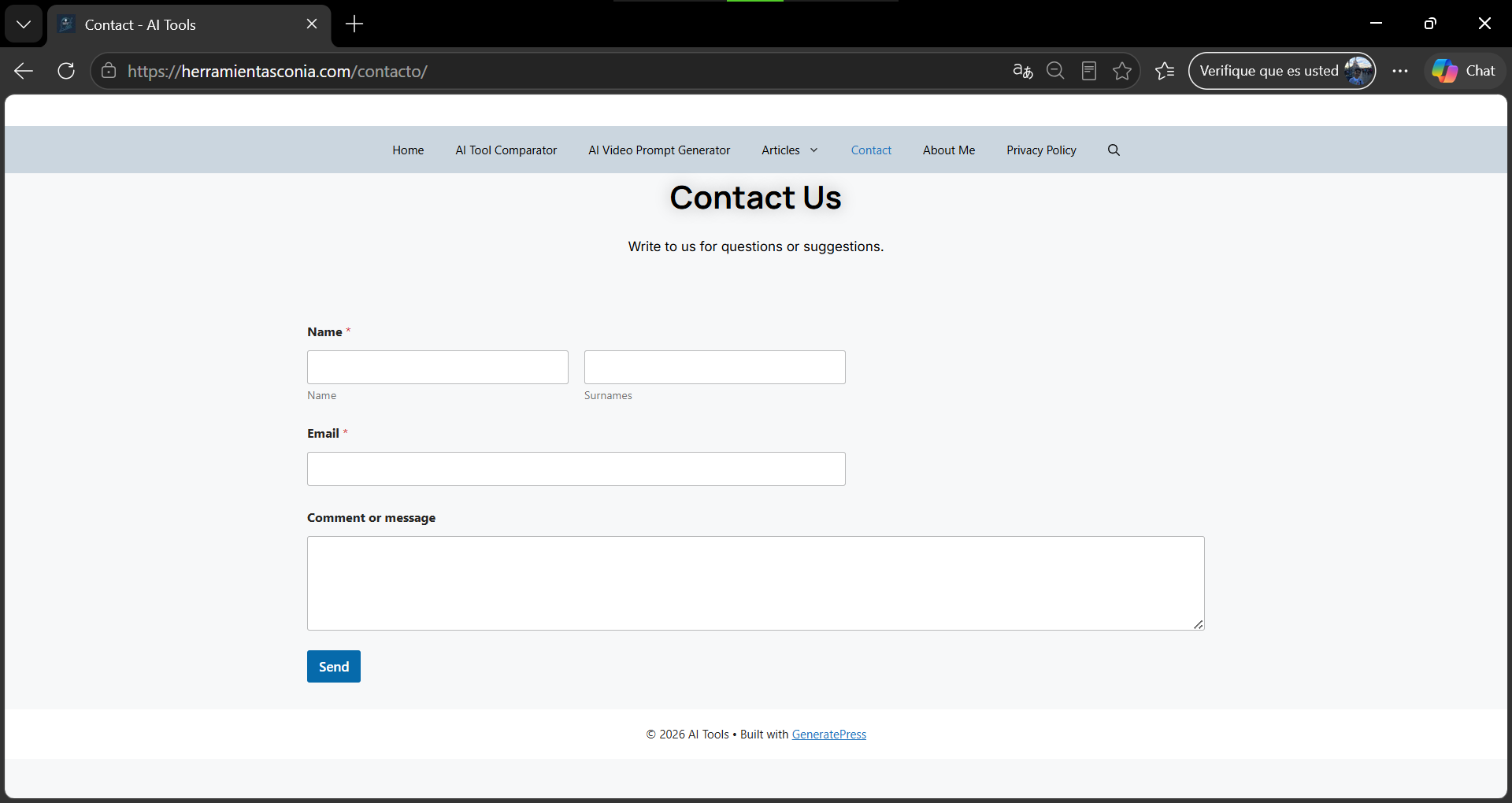Click the zoom magnifier icon in address bar
The height and width of the screenshot is (803, 1512).
click(x=1055, y=71)
